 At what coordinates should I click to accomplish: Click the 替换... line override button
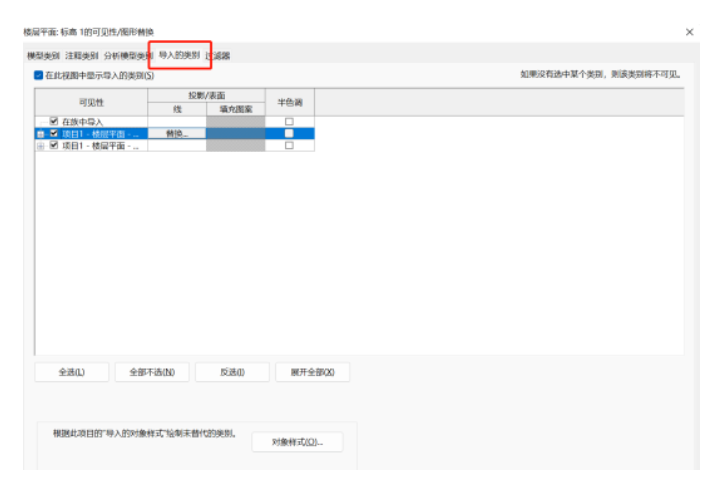coord(177,133)
